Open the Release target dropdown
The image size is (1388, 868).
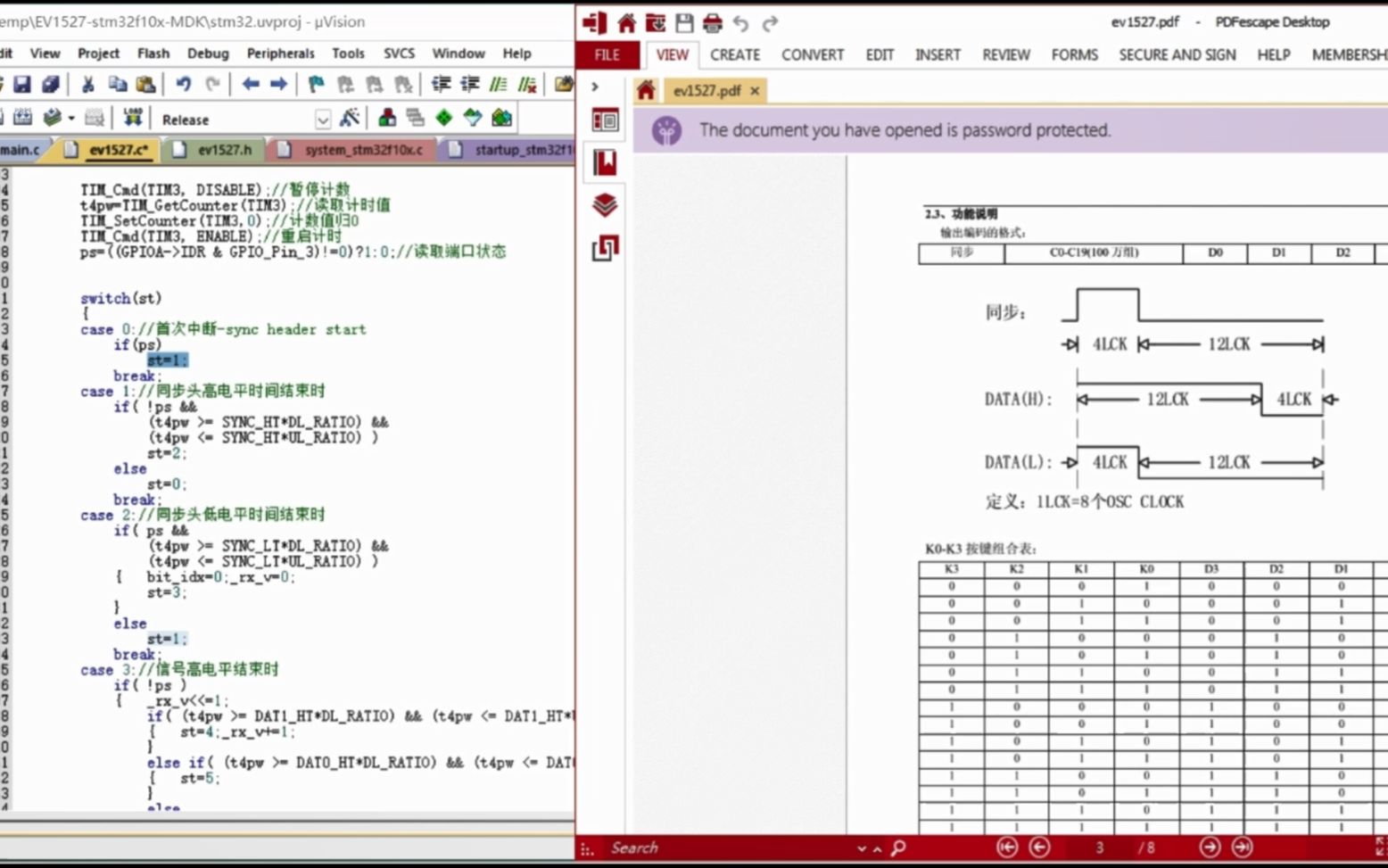[x=323, y=120]
